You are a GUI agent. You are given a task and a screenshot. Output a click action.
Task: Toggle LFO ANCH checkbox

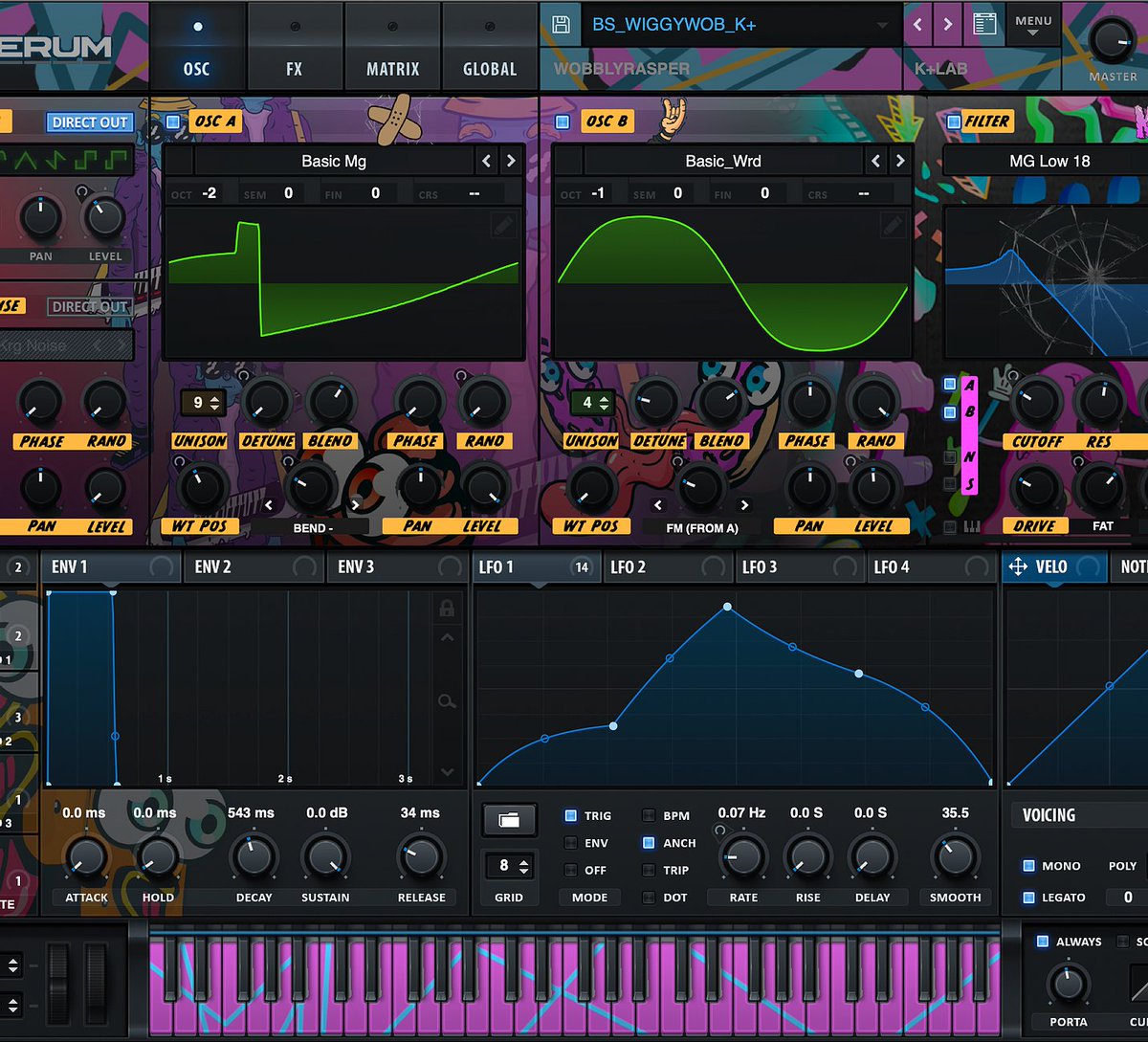coord(649,843)
